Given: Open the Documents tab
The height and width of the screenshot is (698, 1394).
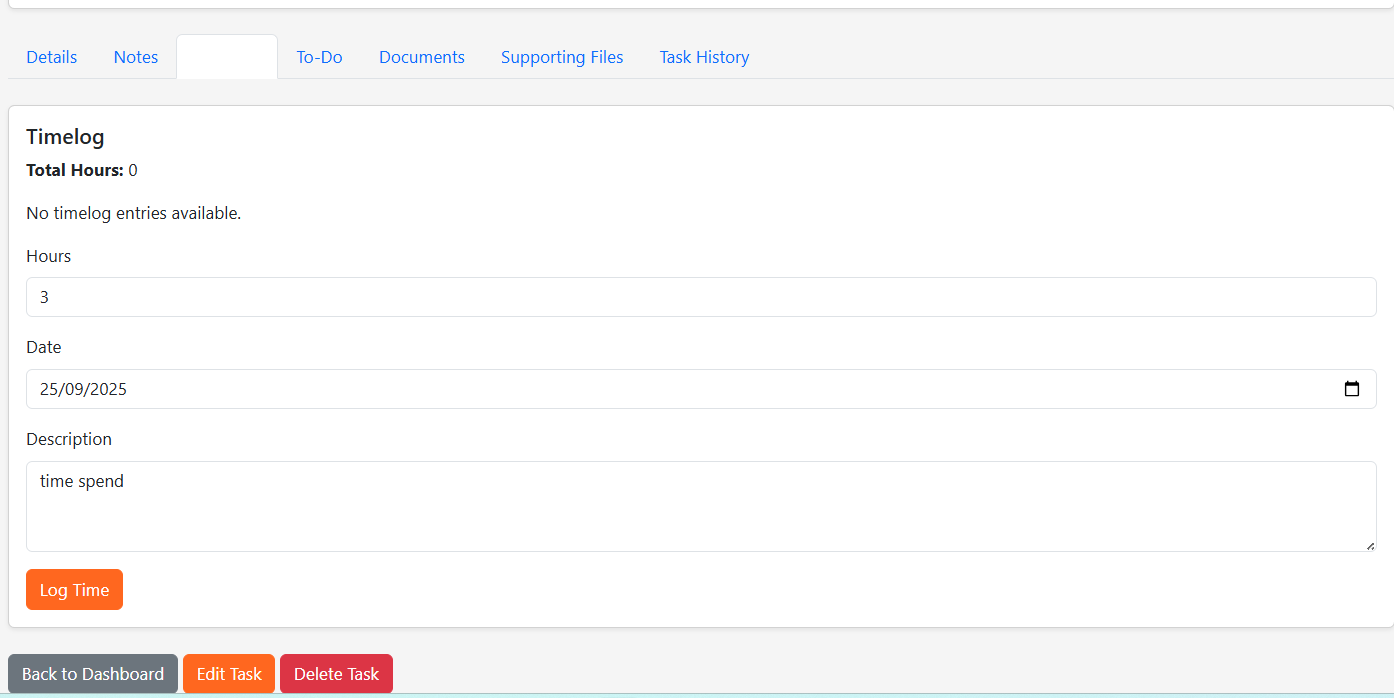Looking at the screenshot, I should tap(421, 57).
